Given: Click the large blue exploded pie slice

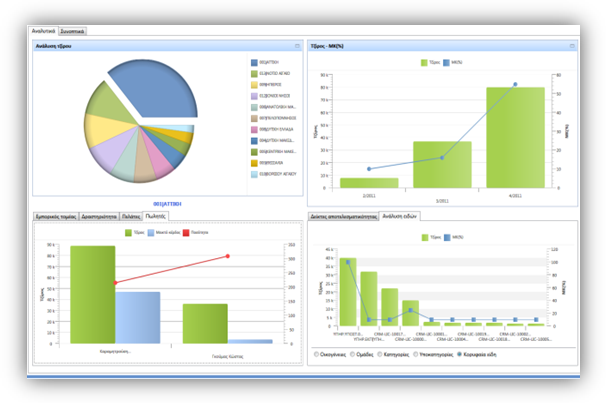Looking at the screenshot, I should [x=158, y=90].
